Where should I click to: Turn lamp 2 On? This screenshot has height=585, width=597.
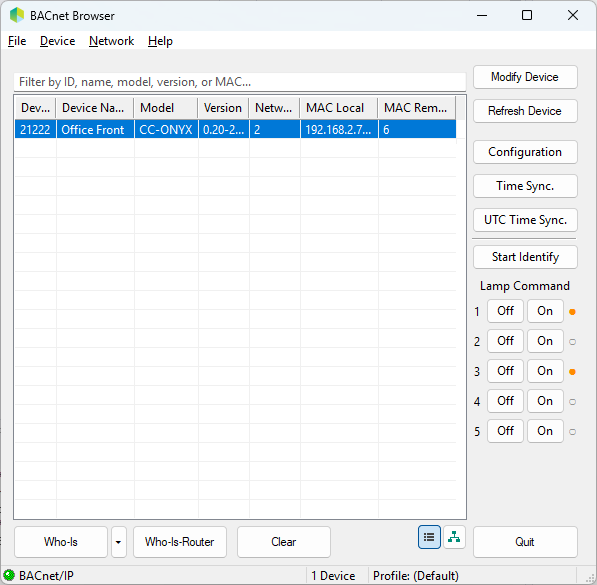545,341
